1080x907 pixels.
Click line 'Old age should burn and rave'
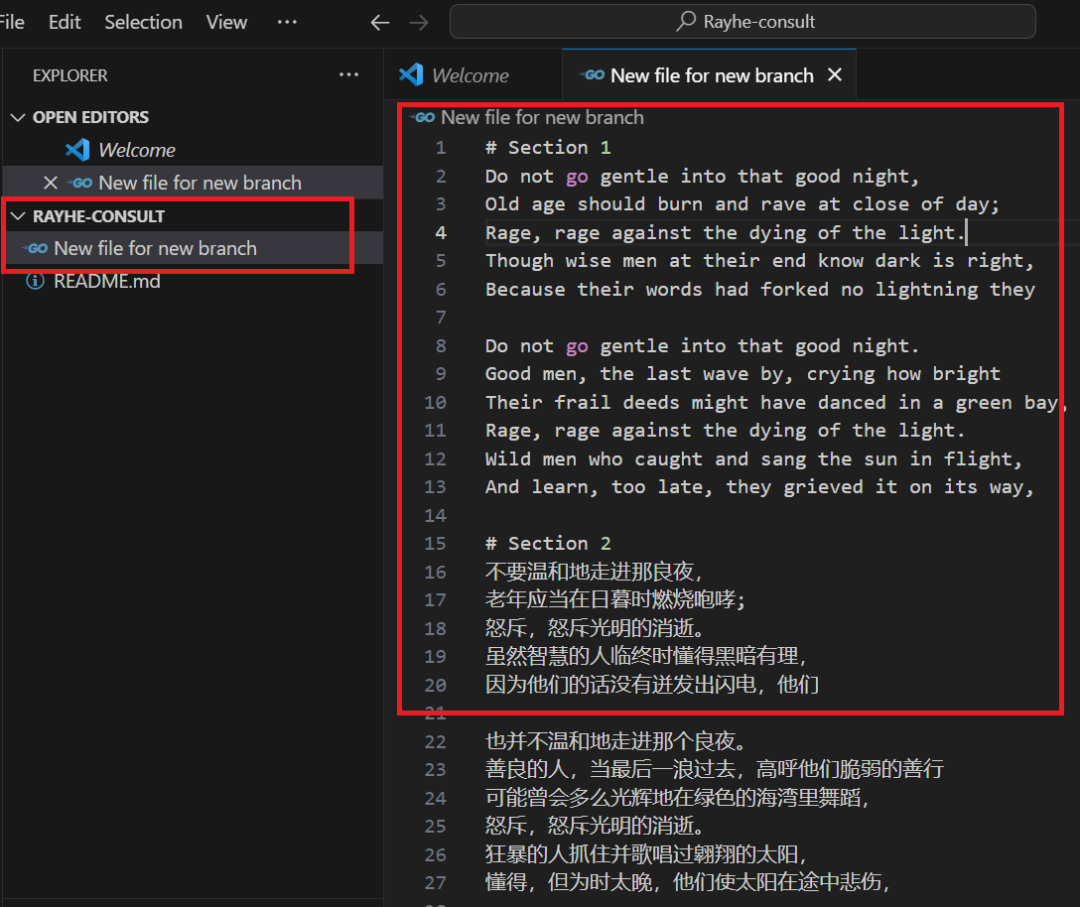(742, 204)
